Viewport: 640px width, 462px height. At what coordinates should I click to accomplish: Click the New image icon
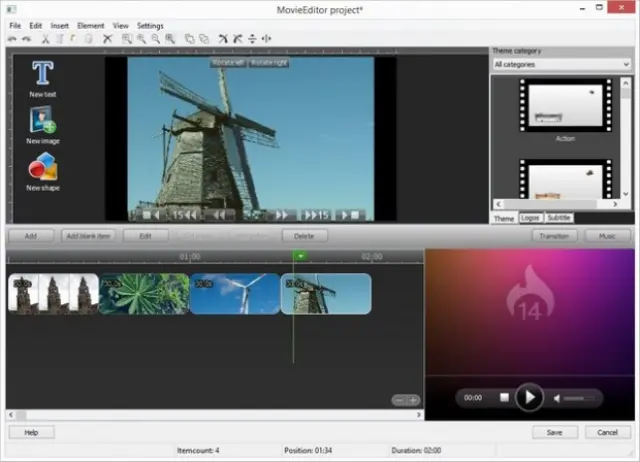[42, 122]
